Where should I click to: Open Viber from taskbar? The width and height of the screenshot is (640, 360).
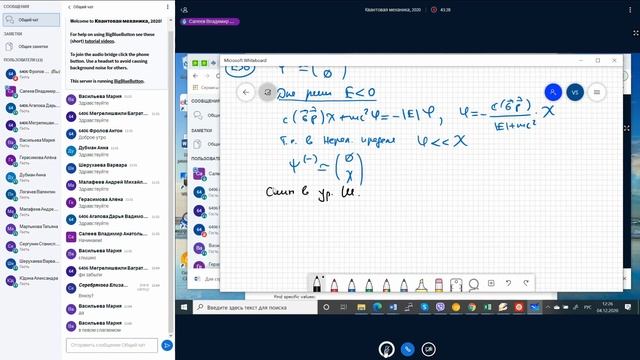(x=440, y=307)
